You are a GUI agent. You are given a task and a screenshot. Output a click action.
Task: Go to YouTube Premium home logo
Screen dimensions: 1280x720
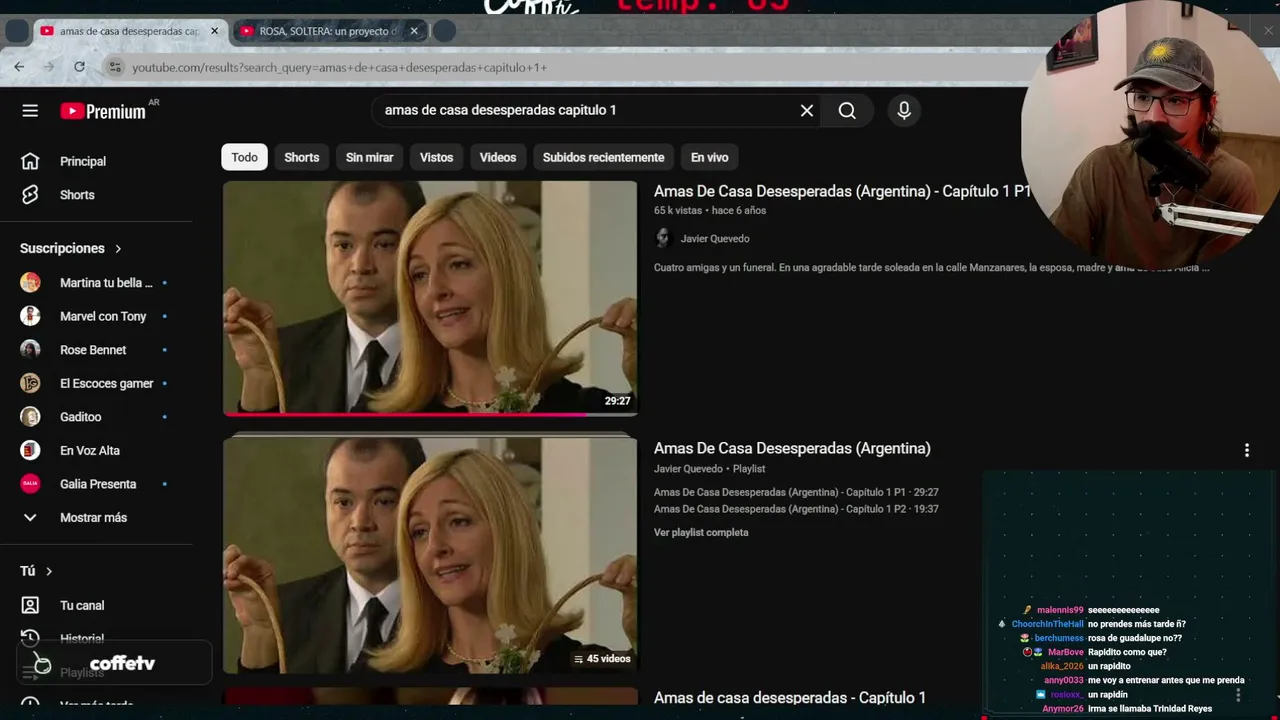pos(104,111)
